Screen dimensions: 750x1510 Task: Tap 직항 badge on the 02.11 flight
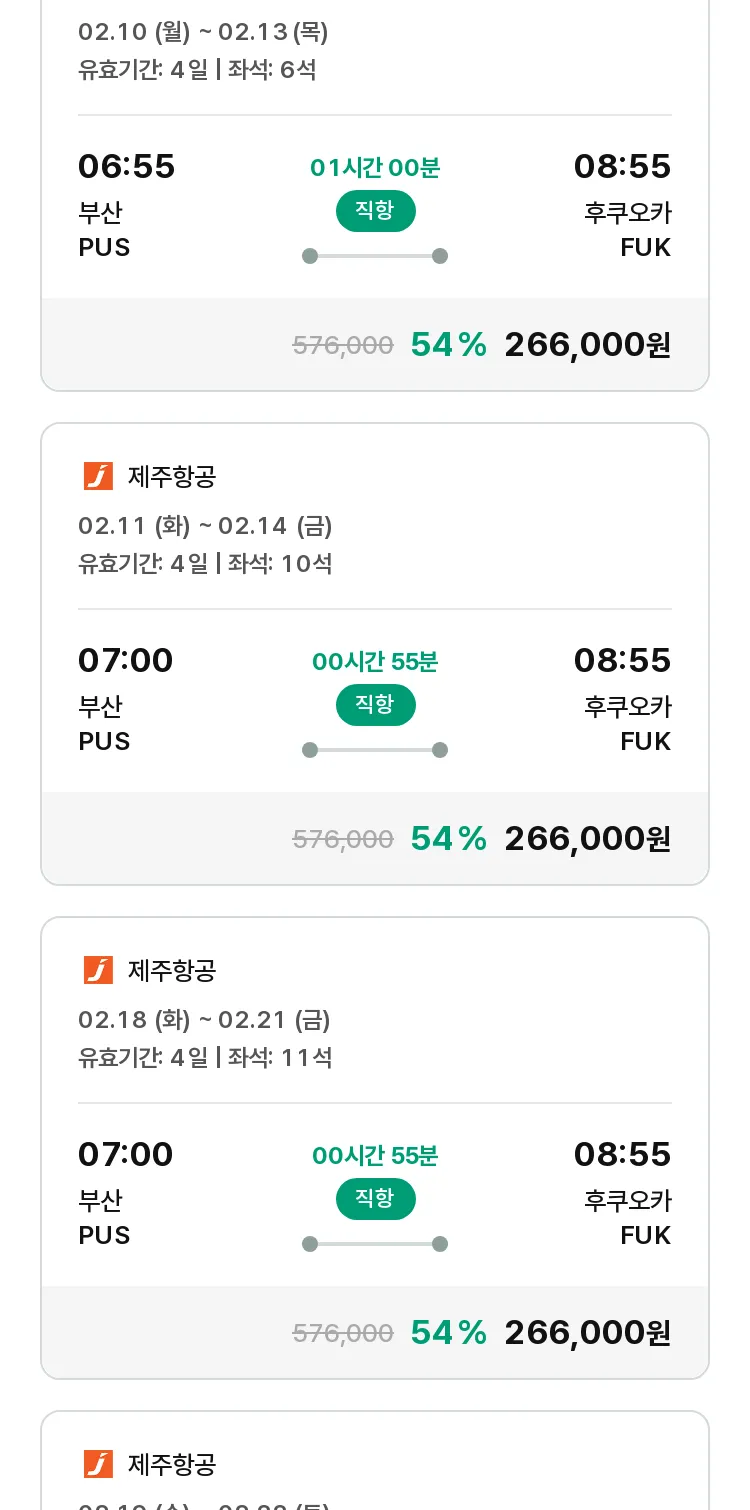tap(375, 705)
